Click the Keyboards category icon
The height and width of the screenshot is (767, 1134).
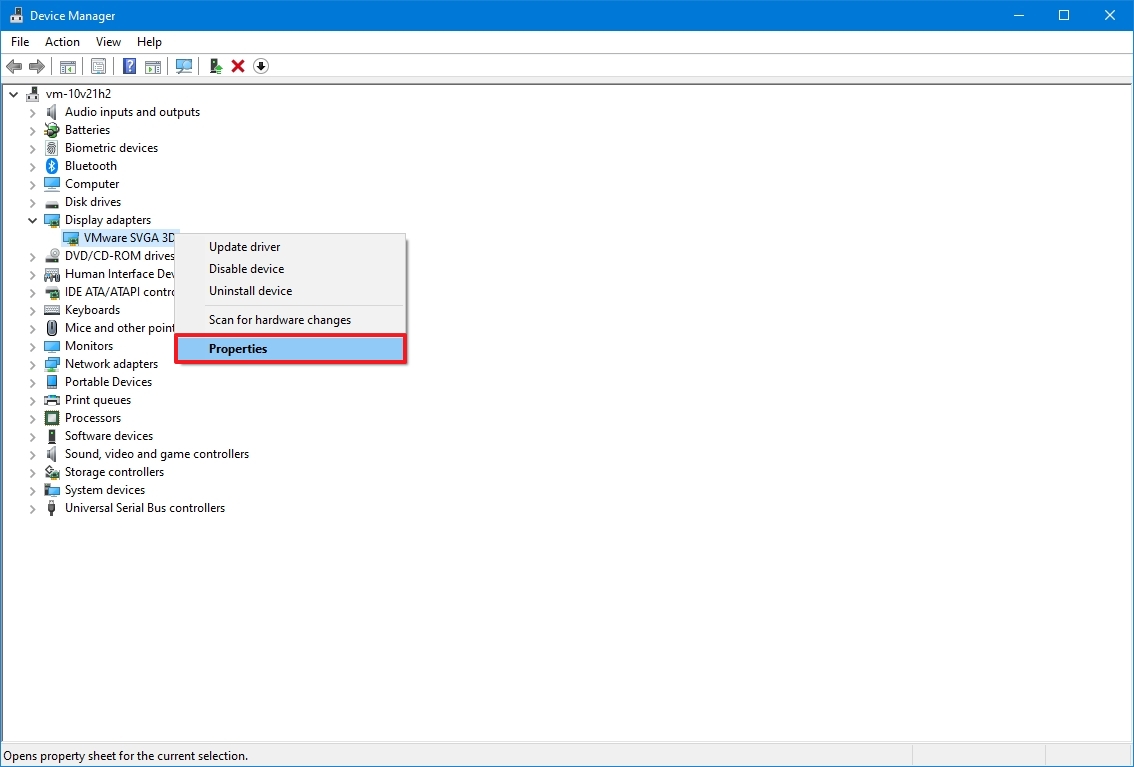click(51, 310)
